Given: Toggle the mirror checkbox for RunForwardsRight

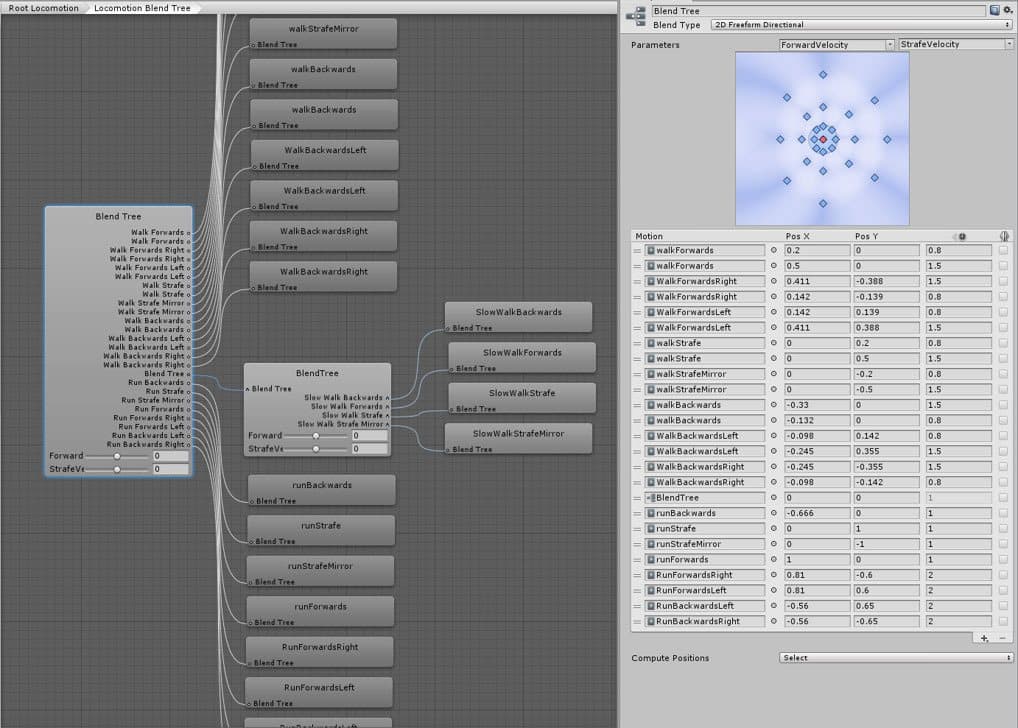Looking at the screenshot, I should [1004, 575].
